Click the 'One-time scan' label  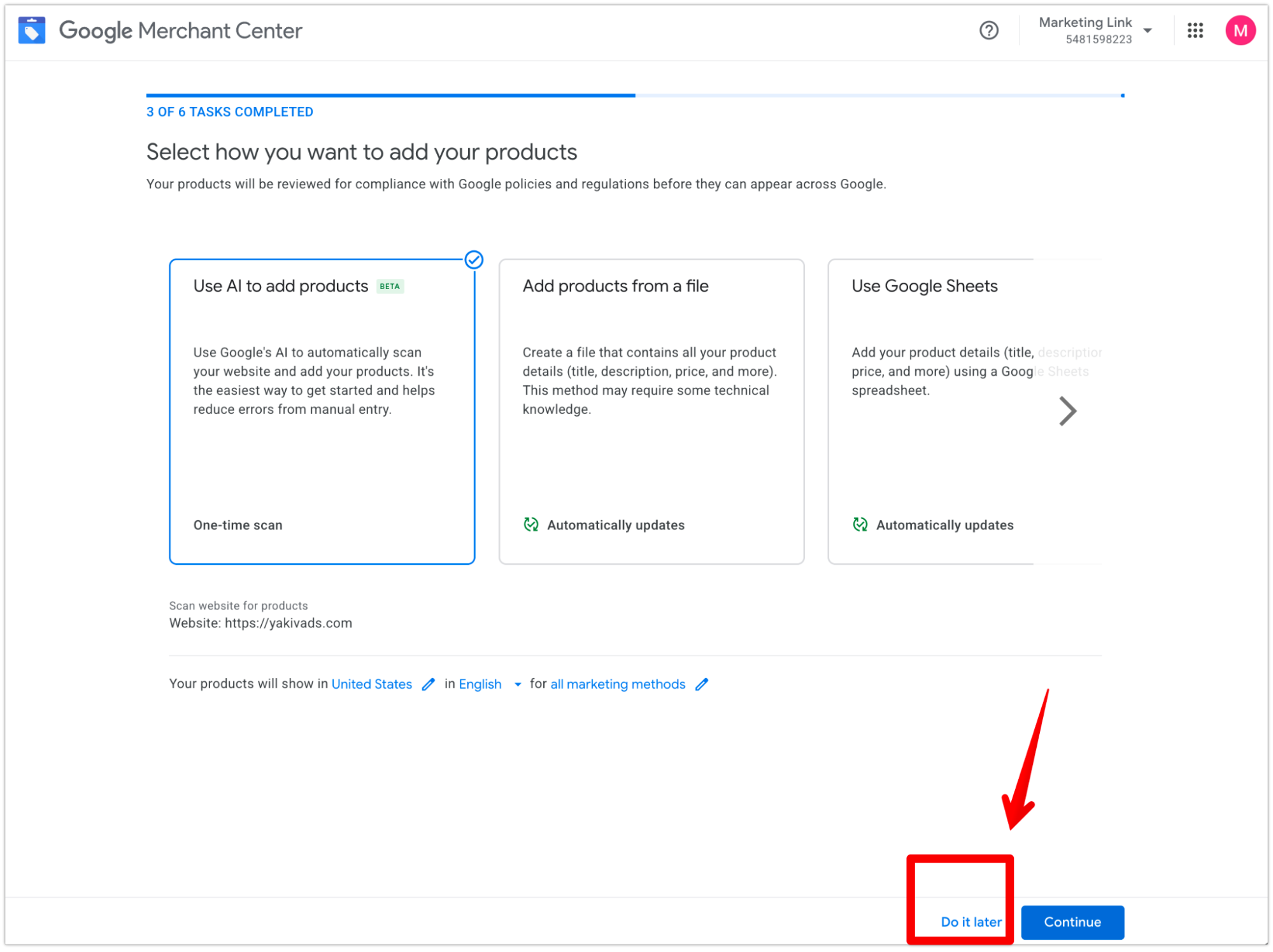238,525
